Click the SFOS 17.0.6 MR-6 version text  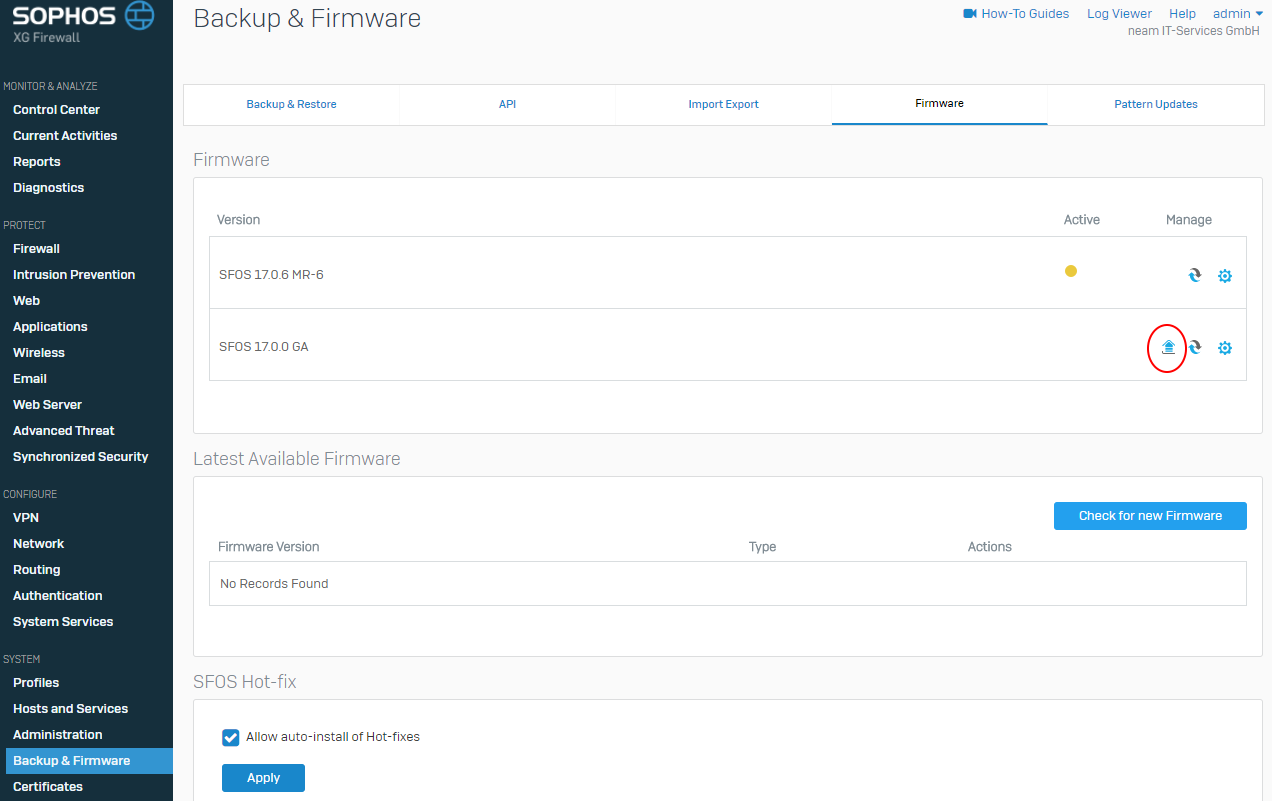271,275
